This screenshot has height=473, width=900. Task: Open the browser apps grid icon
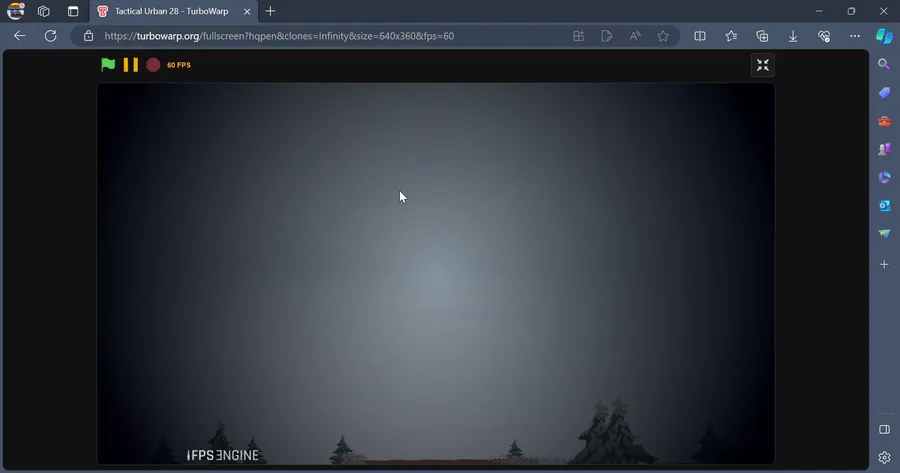[x=579, y=36]
